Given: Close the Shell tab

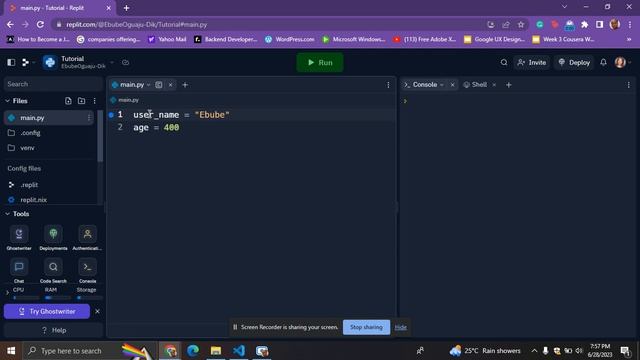Looking at the screenshot, I should point(494,85).
